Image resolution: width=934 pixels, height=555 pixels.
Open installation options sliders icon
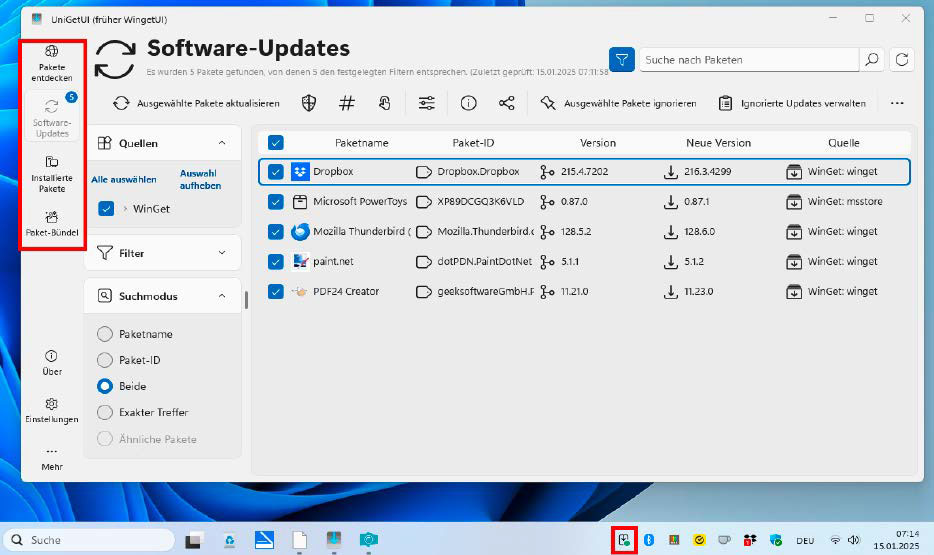(x=427, y=103)
